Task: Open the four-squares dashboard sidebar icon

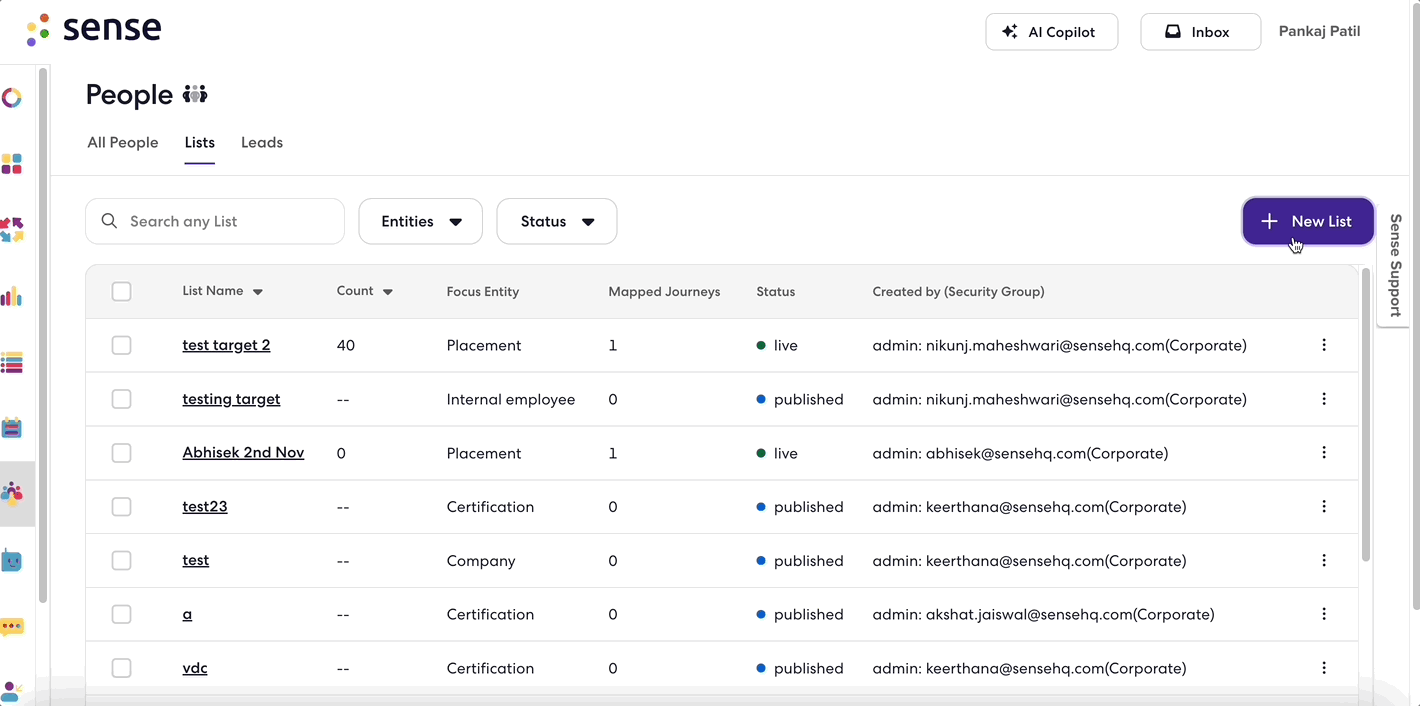Action: 12,164
